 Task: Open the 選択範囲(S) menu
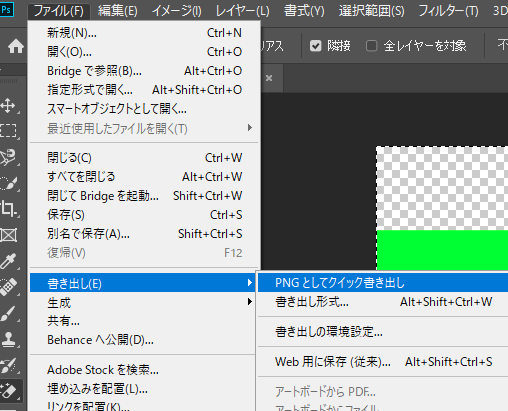click(372, 11)
